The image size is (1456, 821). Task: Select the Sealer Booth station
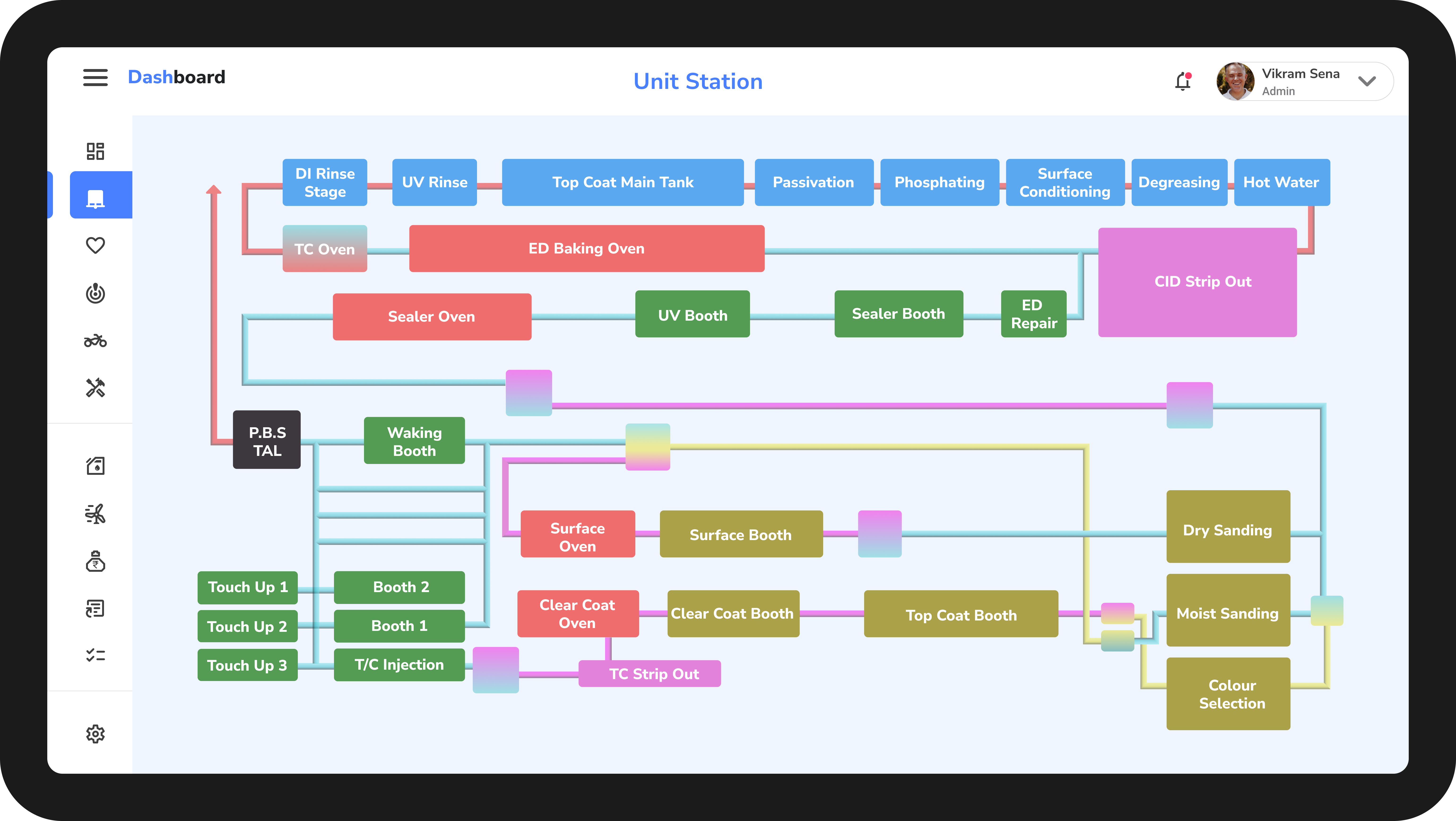pyautogui.click(x=899, y=314)
